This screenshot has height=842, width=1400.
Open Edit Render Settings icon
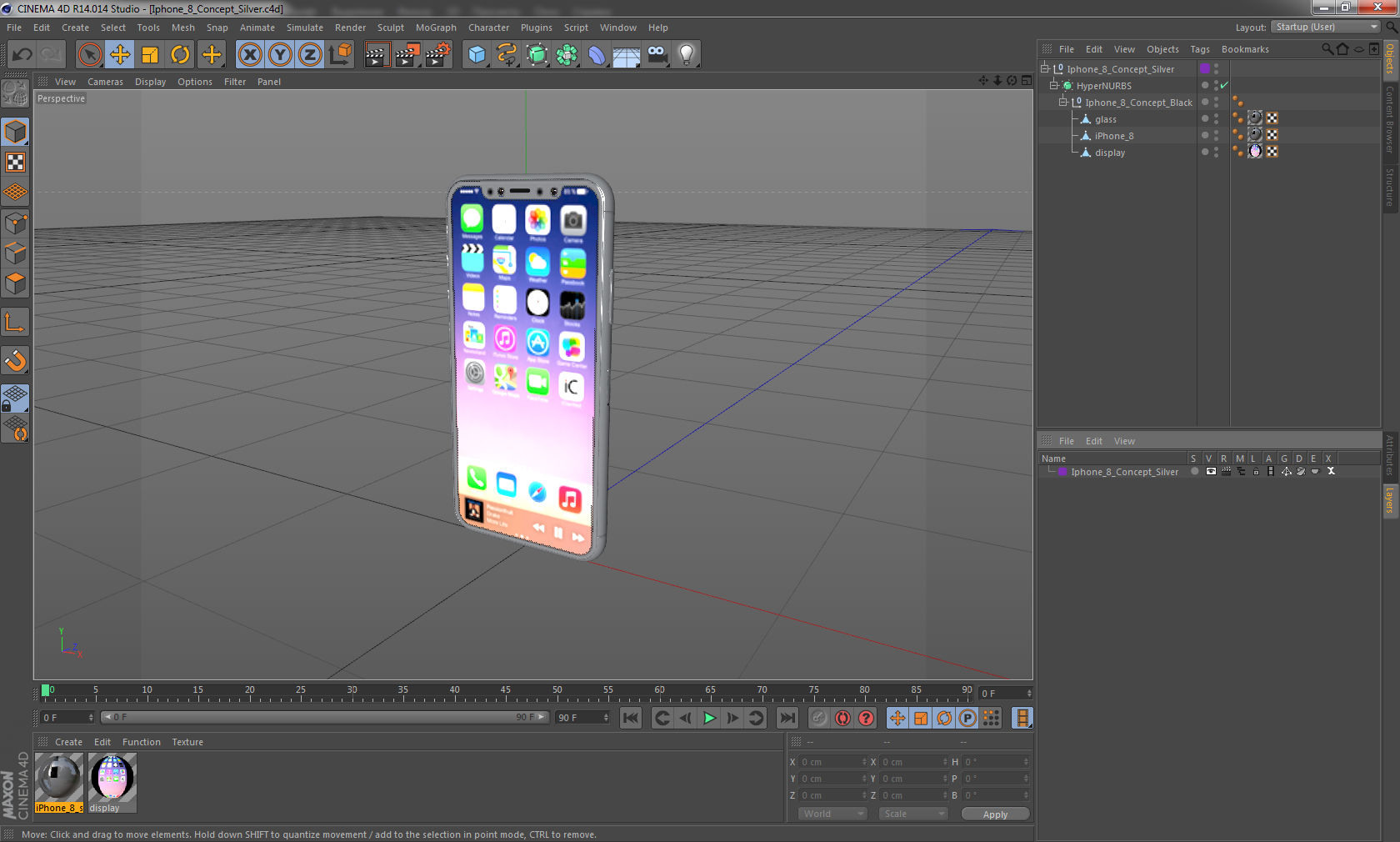[437, 55]
